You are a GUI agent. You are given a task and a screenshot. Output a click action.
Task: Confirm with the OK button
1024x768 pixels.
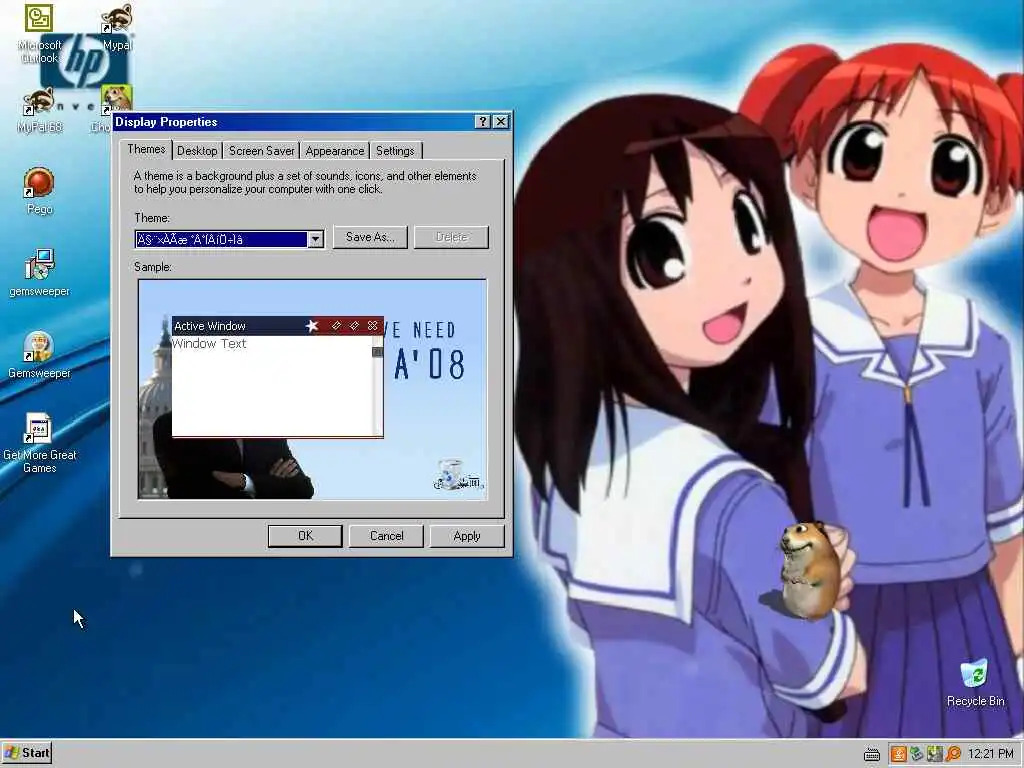coord(305,536)
